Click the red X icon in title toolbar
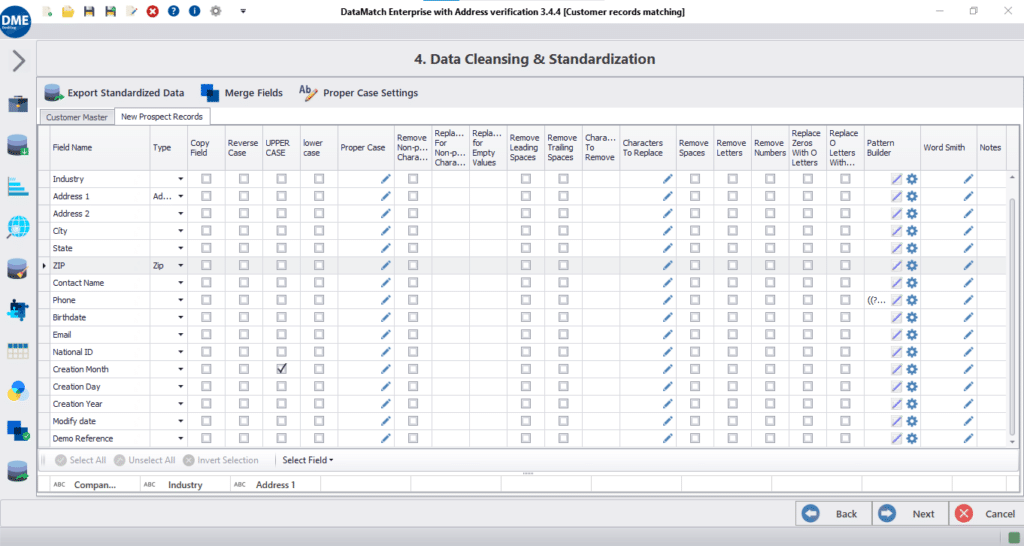 [x=153, y=12]
